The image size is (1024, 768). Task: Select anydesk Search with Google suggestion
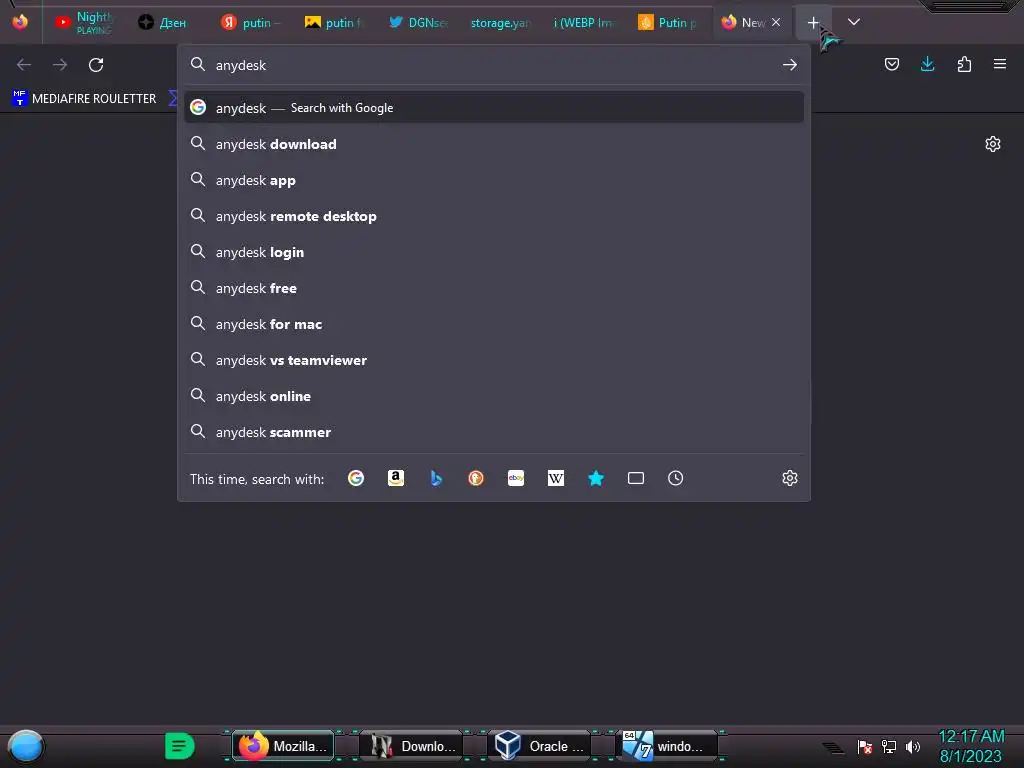click(x=494, y=108)
